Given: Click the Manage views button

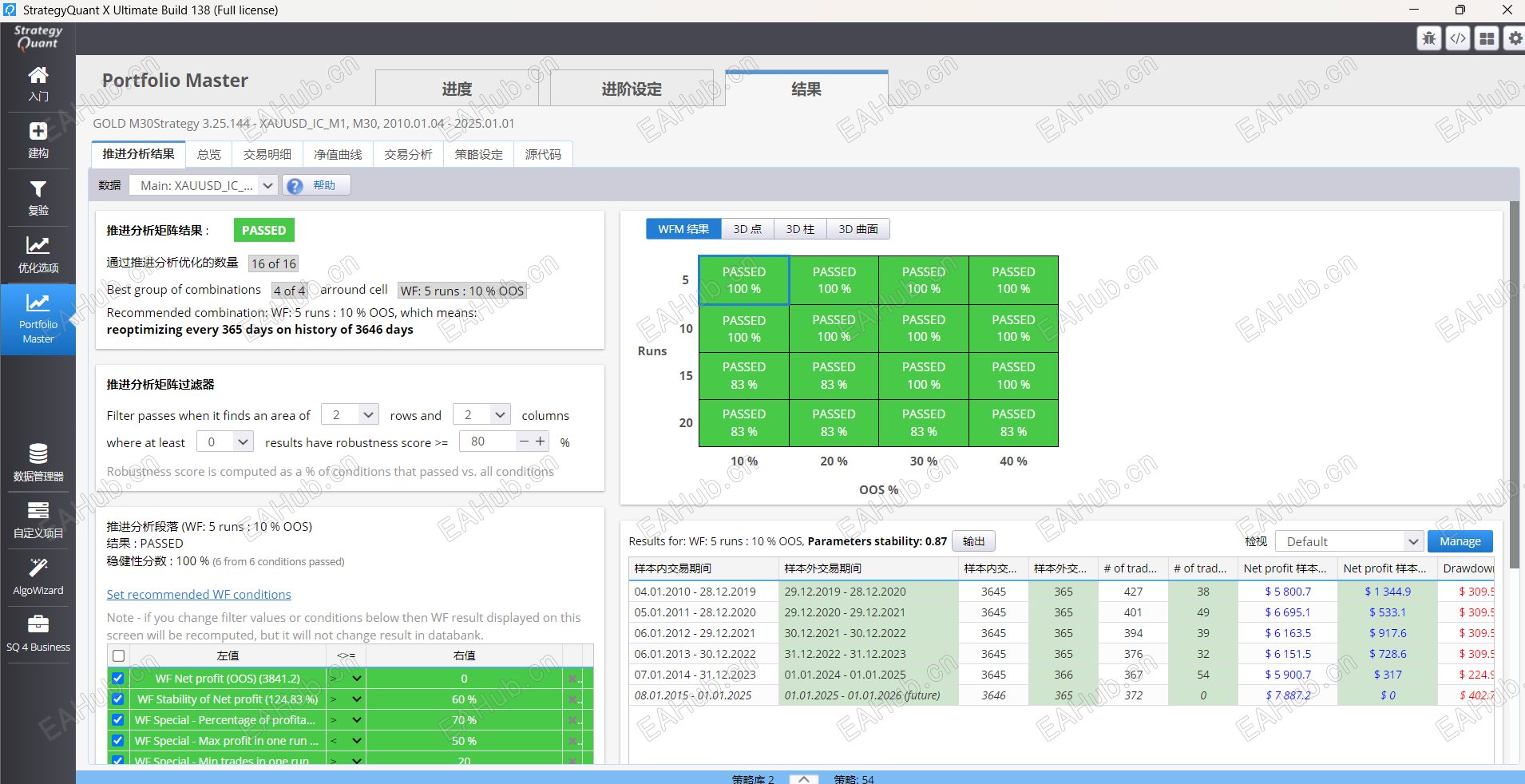Looking at the screenshot, I should point(1460,541).
